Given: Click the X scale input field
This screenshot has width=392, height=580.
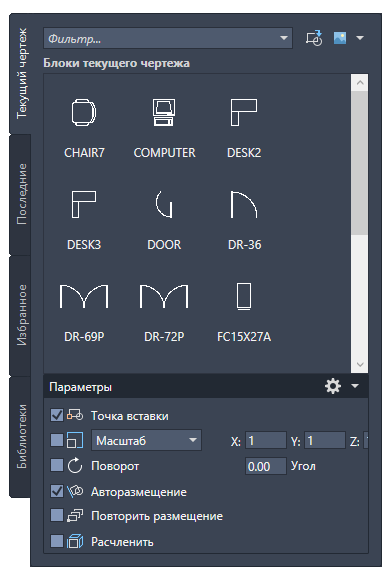Looking at the screenshot, I should [266, 440].
